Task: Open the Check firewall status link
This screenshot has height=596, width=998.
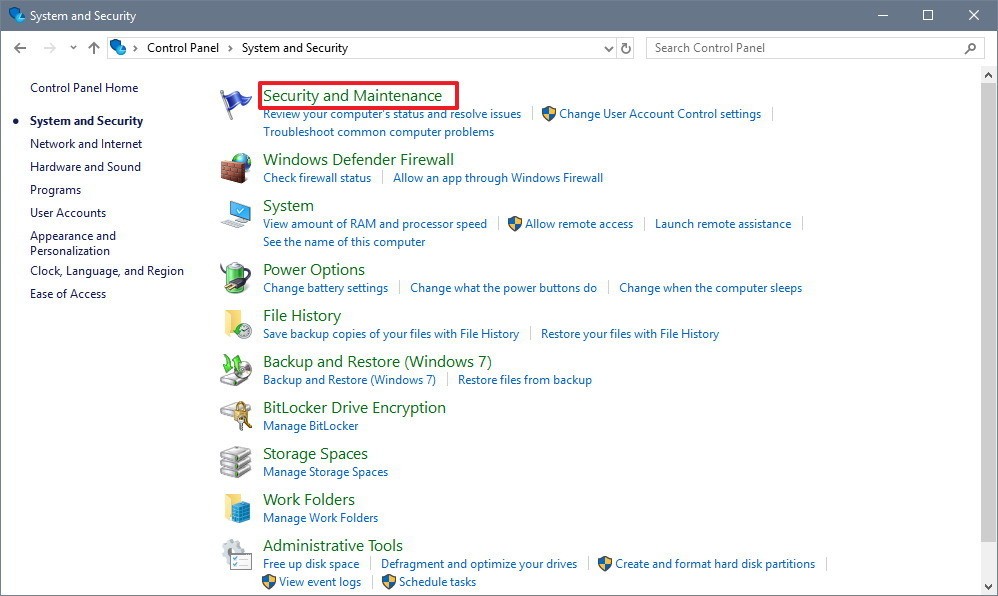Action: (x=316, y=178)
